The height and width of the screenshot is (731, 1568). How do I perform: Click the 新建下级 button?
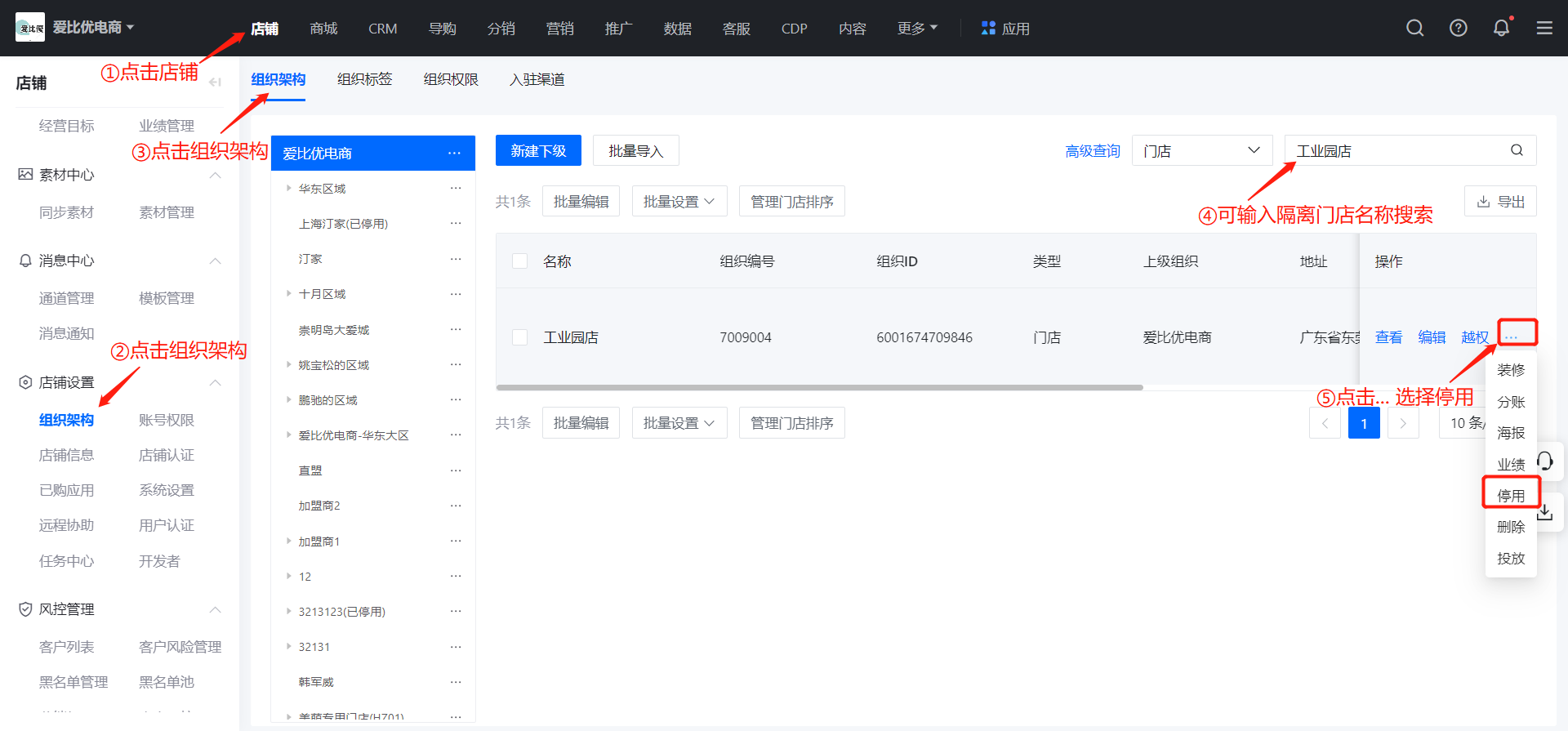pos(538,150)
